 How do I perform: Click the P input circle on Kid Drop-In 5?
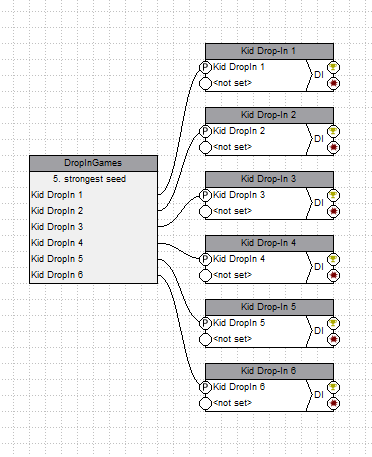205,323
